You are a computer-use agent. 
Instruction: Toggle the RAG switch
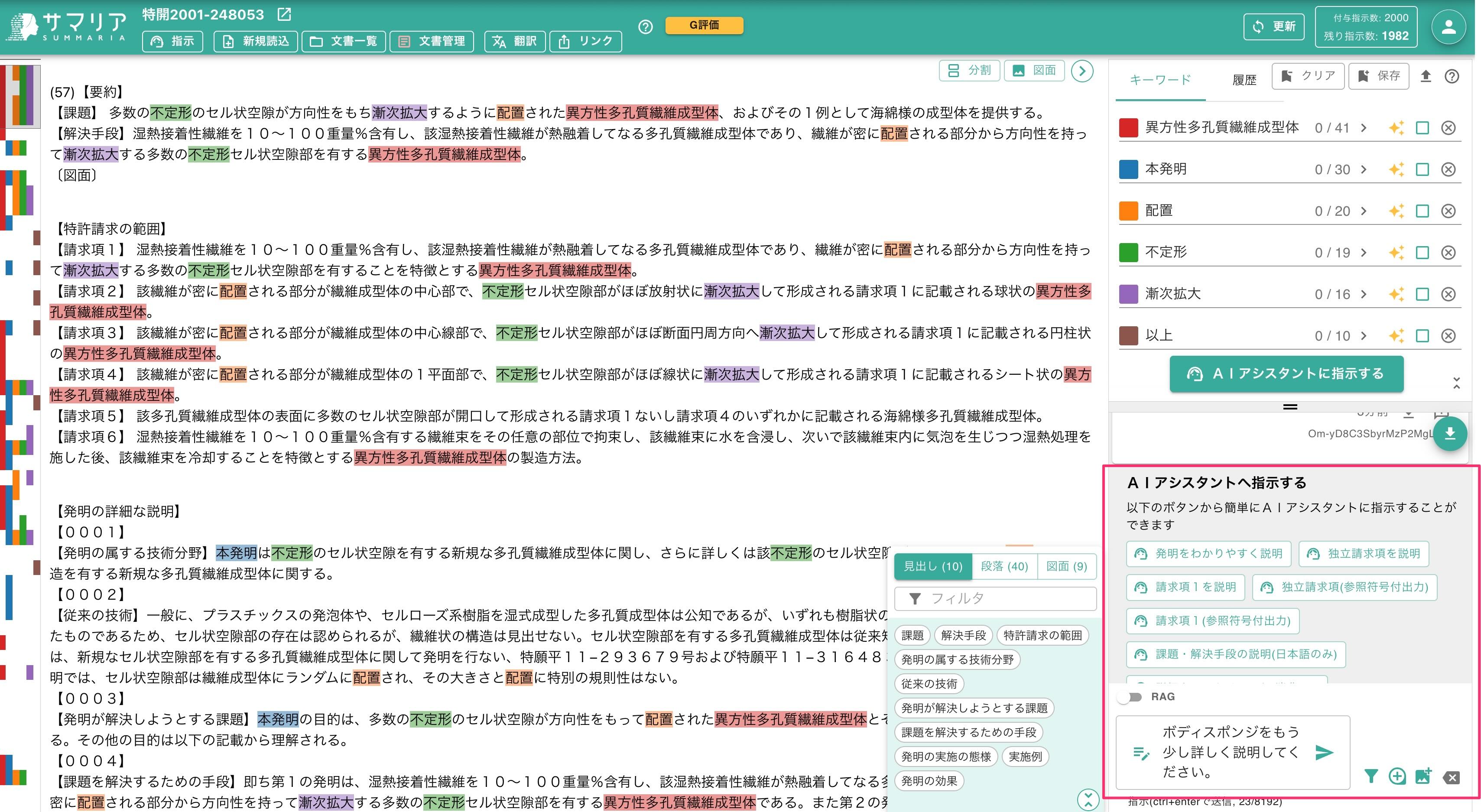pyautogui.click(x=1130, y=697)
